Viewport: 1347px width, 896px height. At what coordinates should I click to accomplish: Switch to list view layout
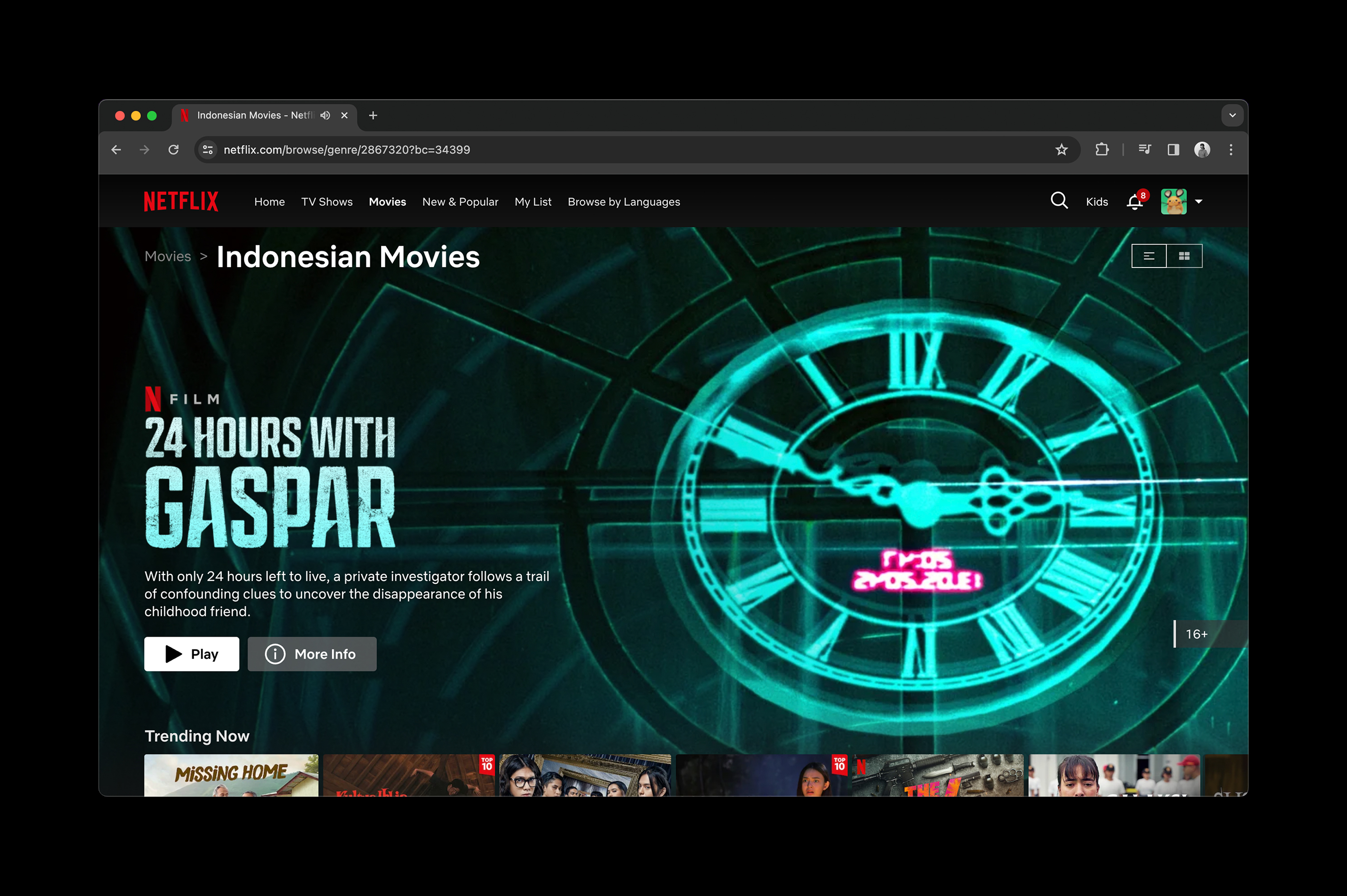click(1149, 256)
